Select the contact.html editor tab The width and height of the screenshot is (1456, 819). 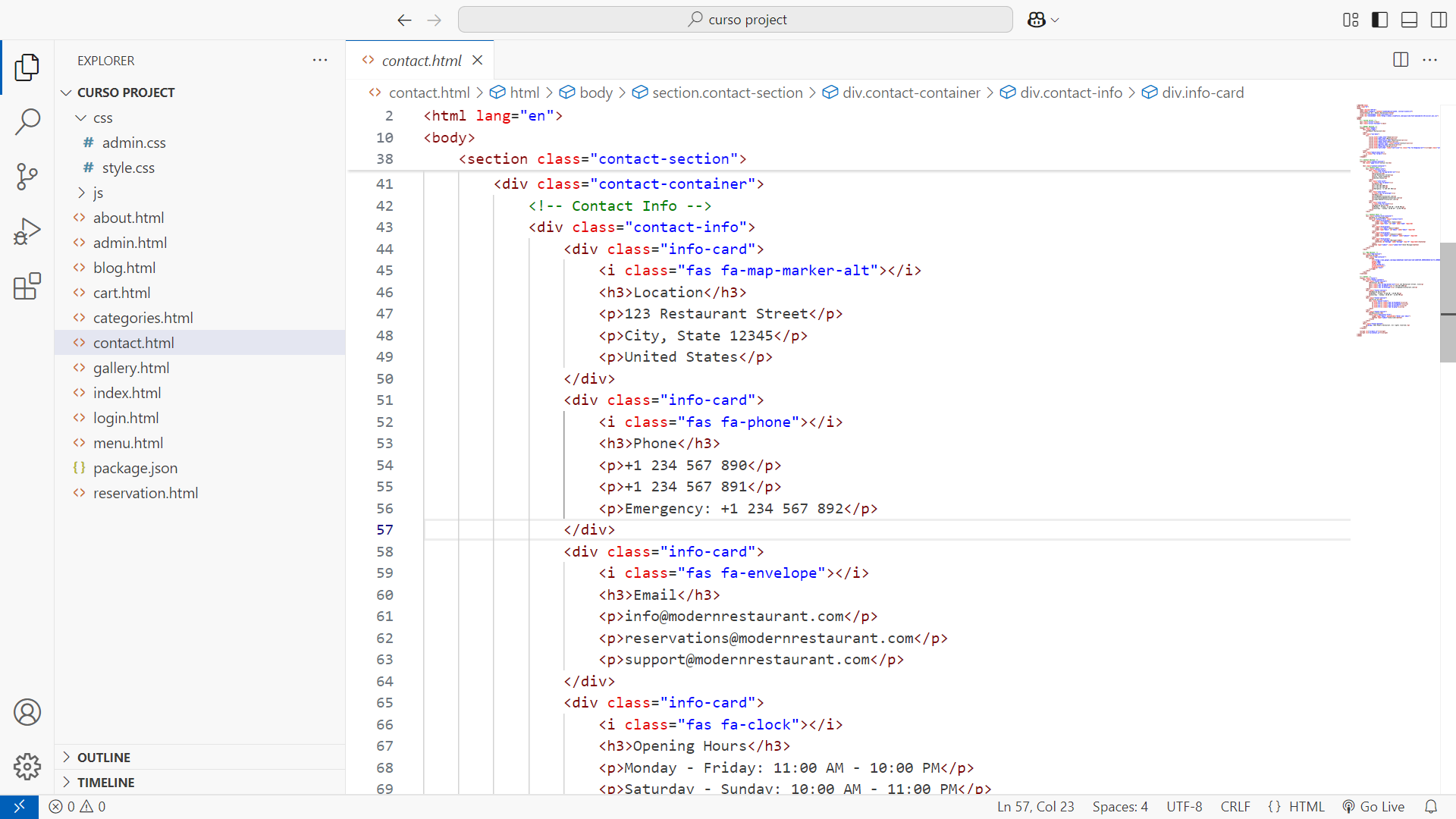pyautogui.click(x=421, y=61)
